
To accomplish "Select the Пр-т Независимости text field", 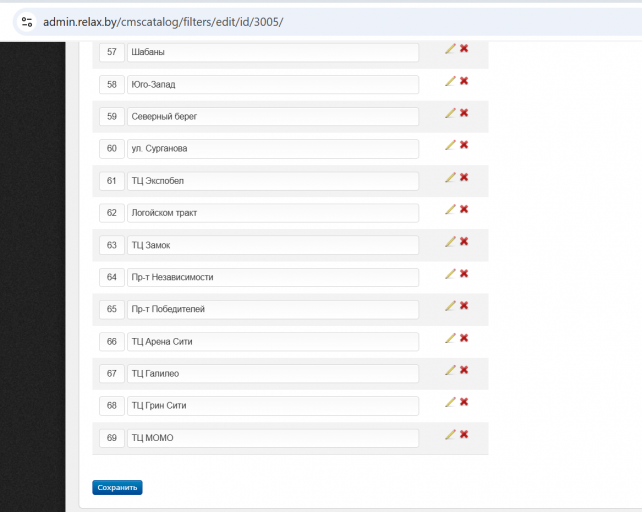I will pyautogui.click(x=272, y=277).
